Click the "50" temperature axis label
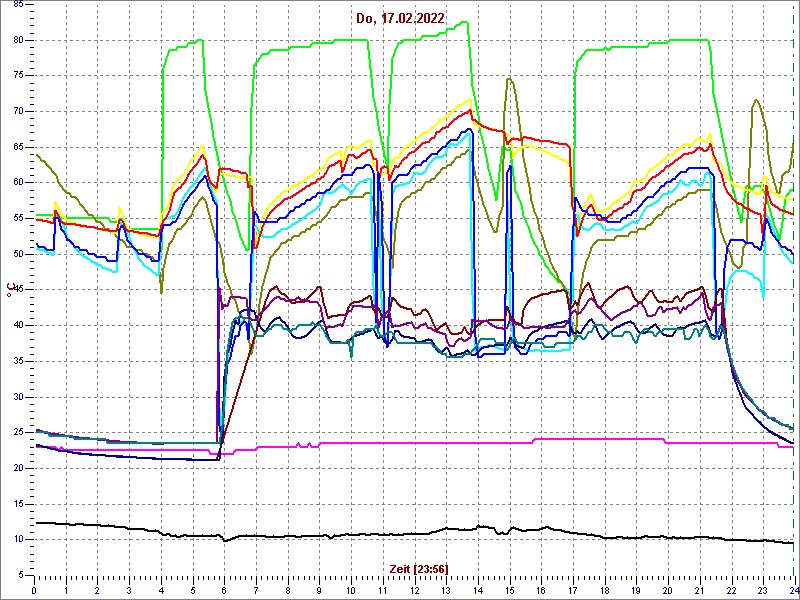 [x=18, y=254]
